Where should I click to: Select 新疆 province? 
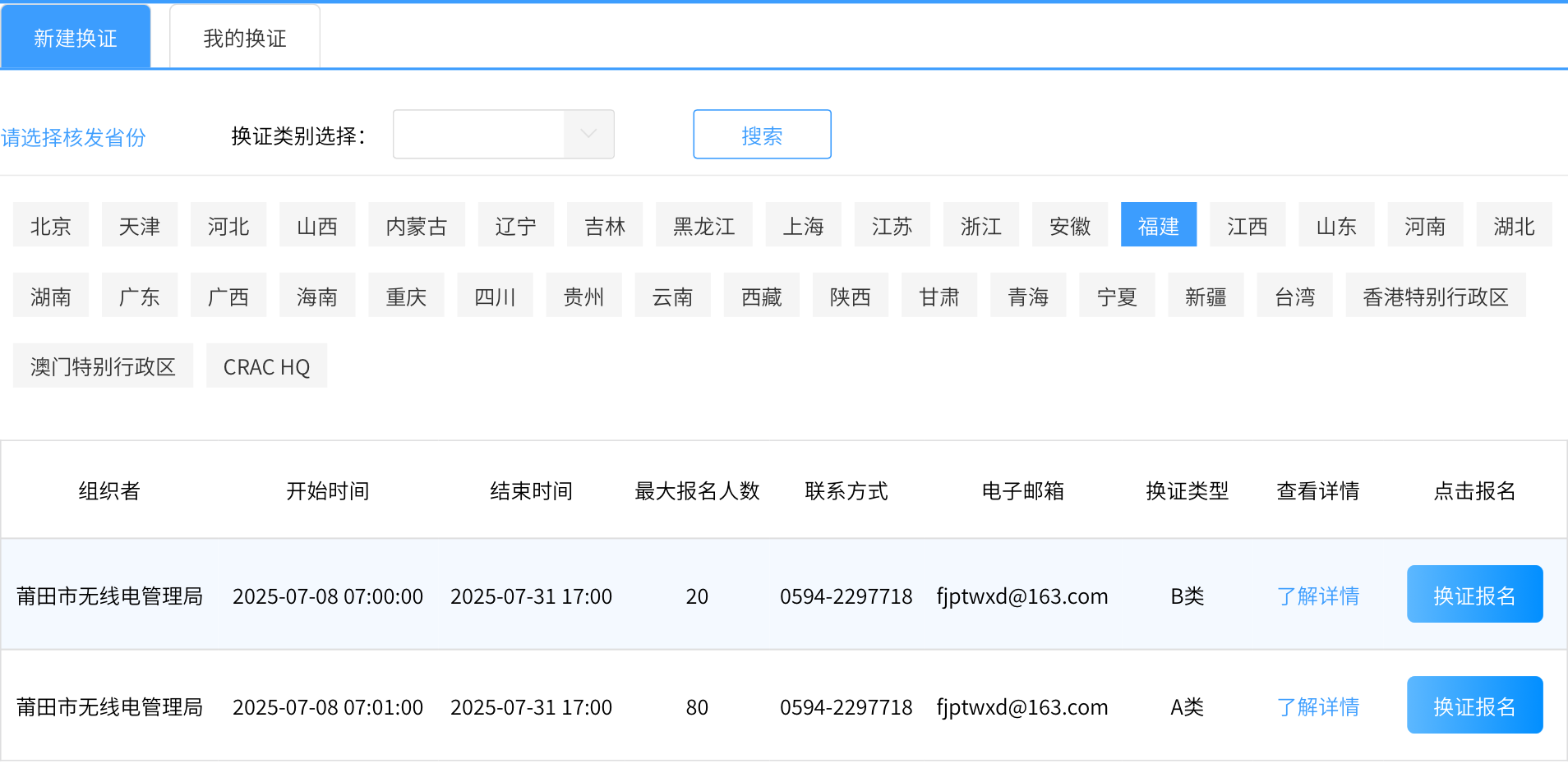1206,295
